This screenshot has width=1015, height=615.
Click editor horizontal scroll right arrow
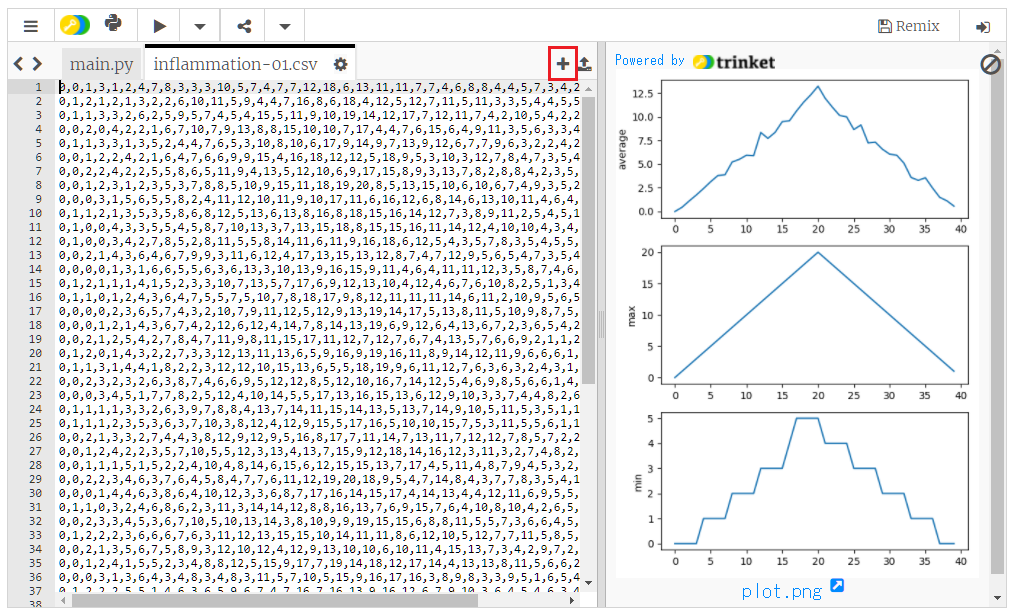pos(572,601)
